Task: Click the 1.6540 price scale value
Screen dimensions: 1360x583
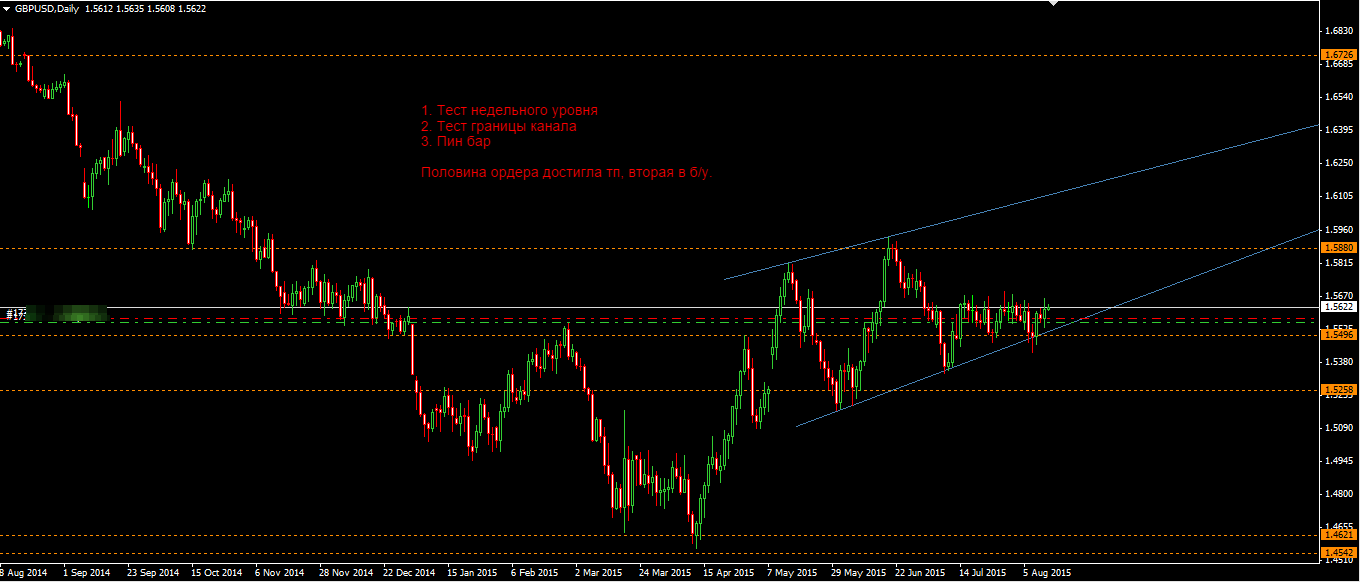Action: tap(1339, 97)
